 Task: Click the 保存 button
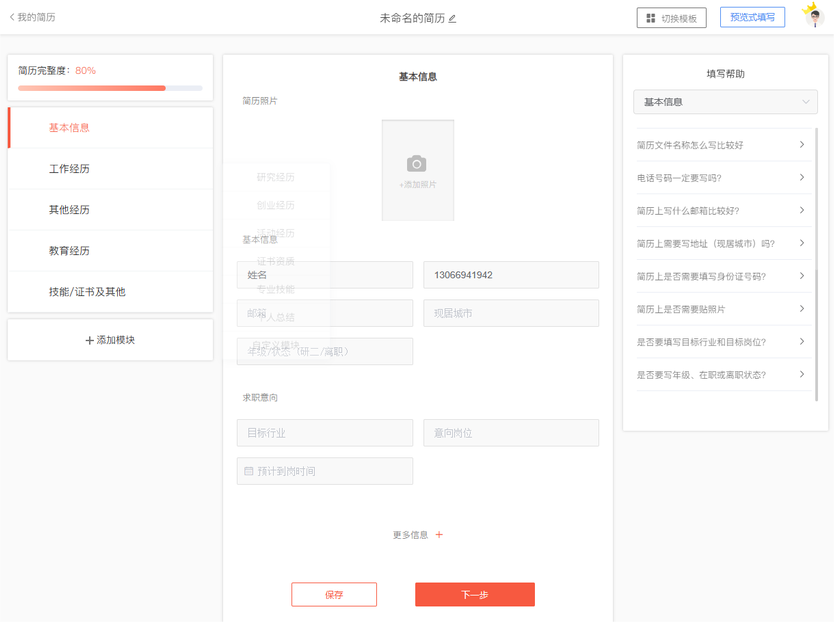coord(334,594)
